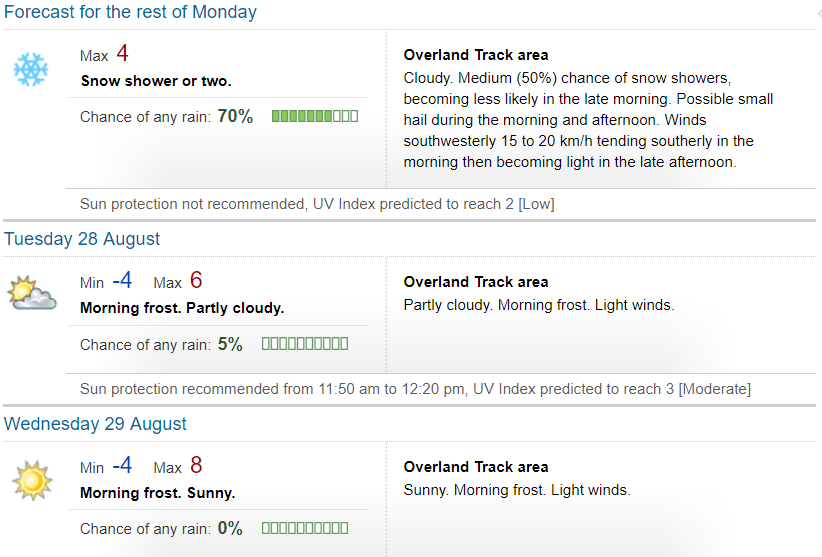Viewport: 822px width, 557px height.
Task: Click Tuesday's Min -4 temperature
Action: (106, 281)
